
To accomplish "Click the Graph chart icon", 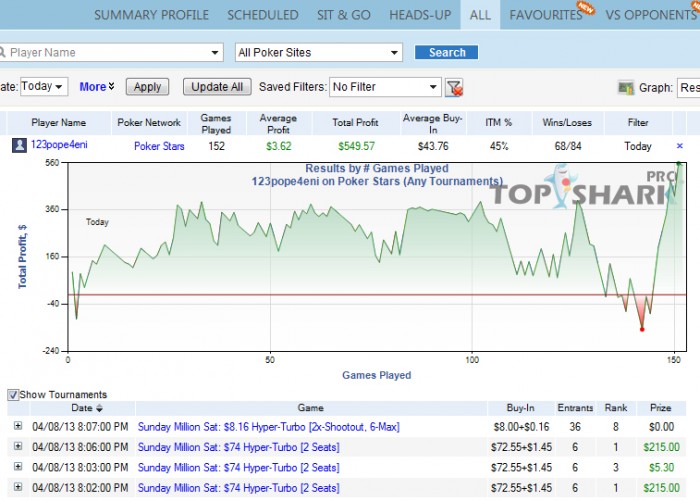I will pos(625,88).
